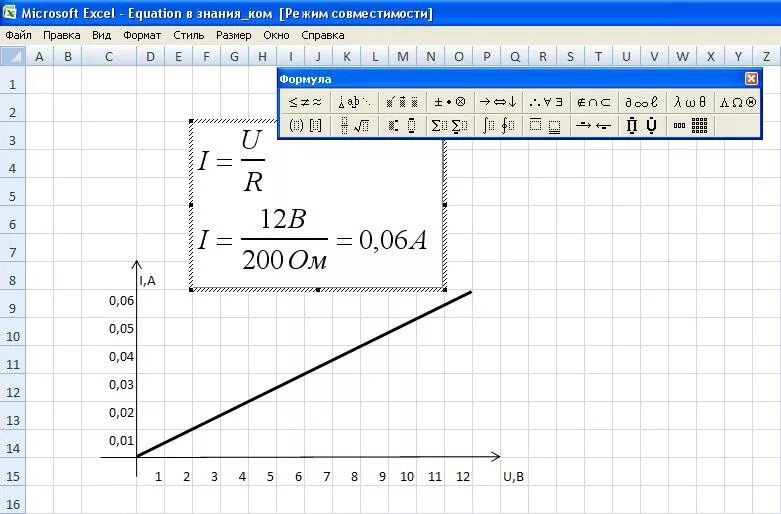Close the Формула toolbar
Viewport: 781px width, 514px height.
[751, 79]
